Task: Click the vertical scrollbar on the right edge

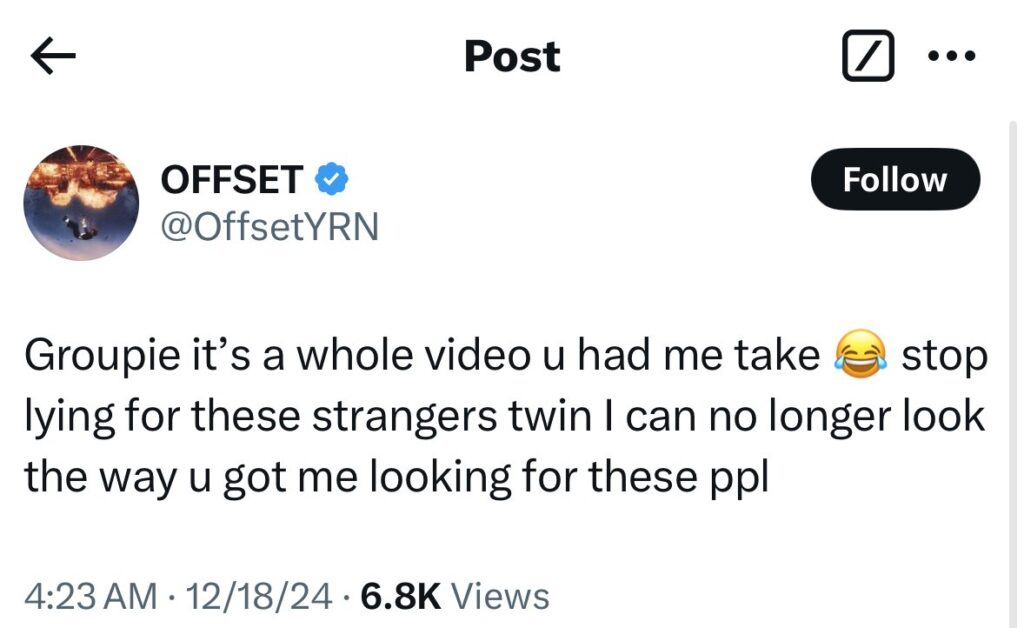Action: tap(1012, 373)
